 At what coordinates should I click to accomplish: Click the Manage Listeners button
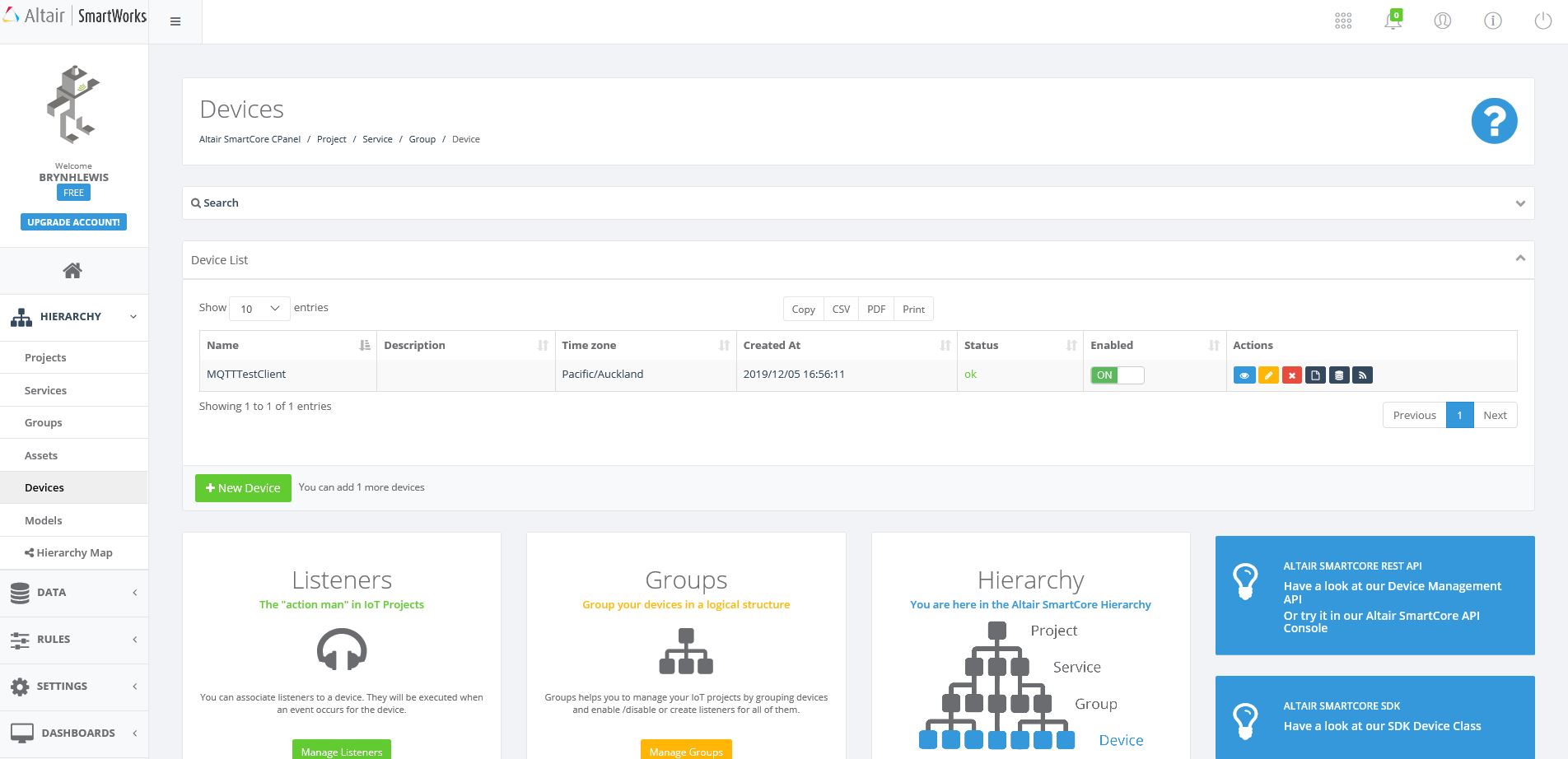click(342, 750)
